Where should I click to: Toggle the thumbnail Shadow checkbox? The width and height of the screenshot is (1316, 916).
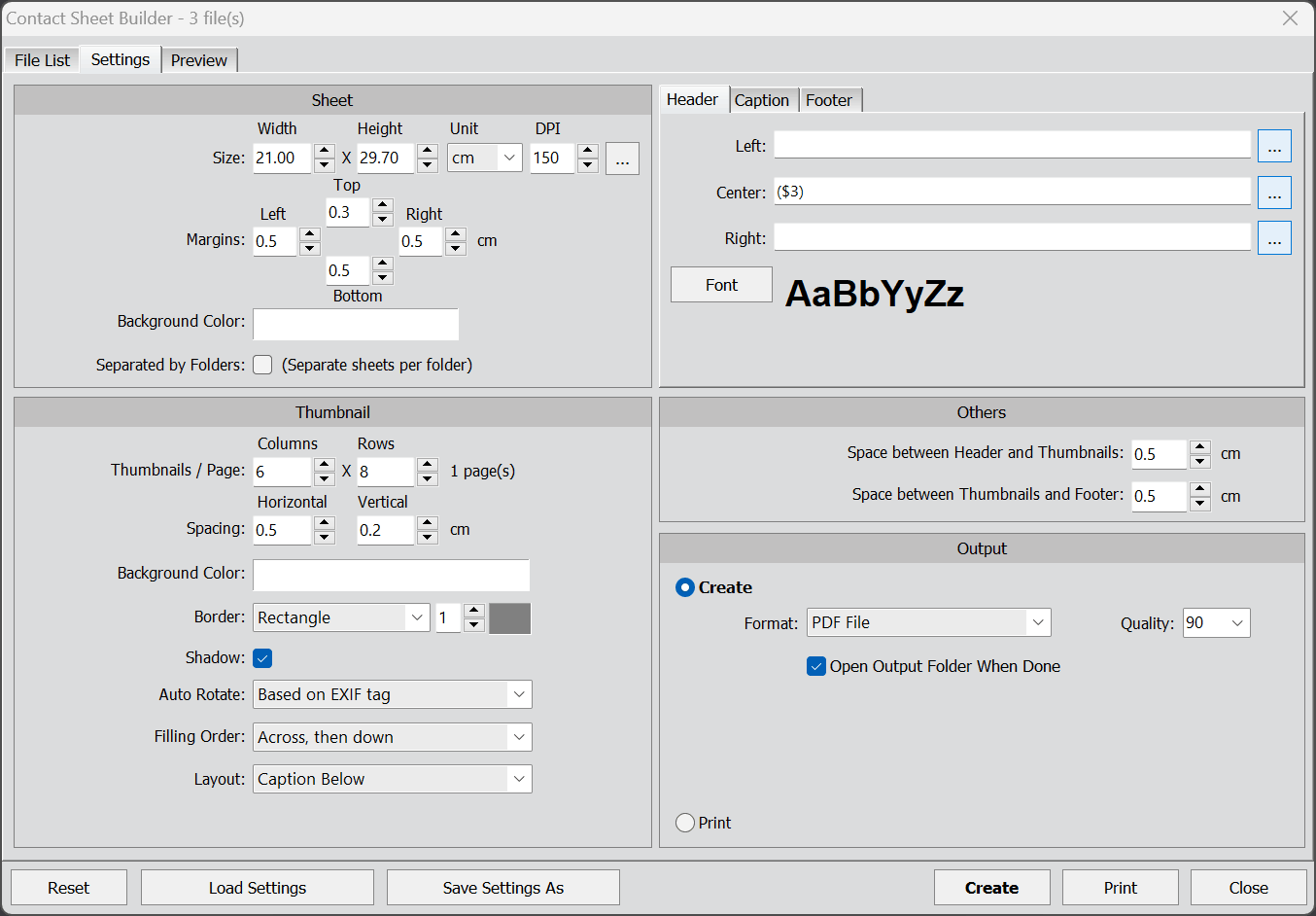tap(262, 658)
